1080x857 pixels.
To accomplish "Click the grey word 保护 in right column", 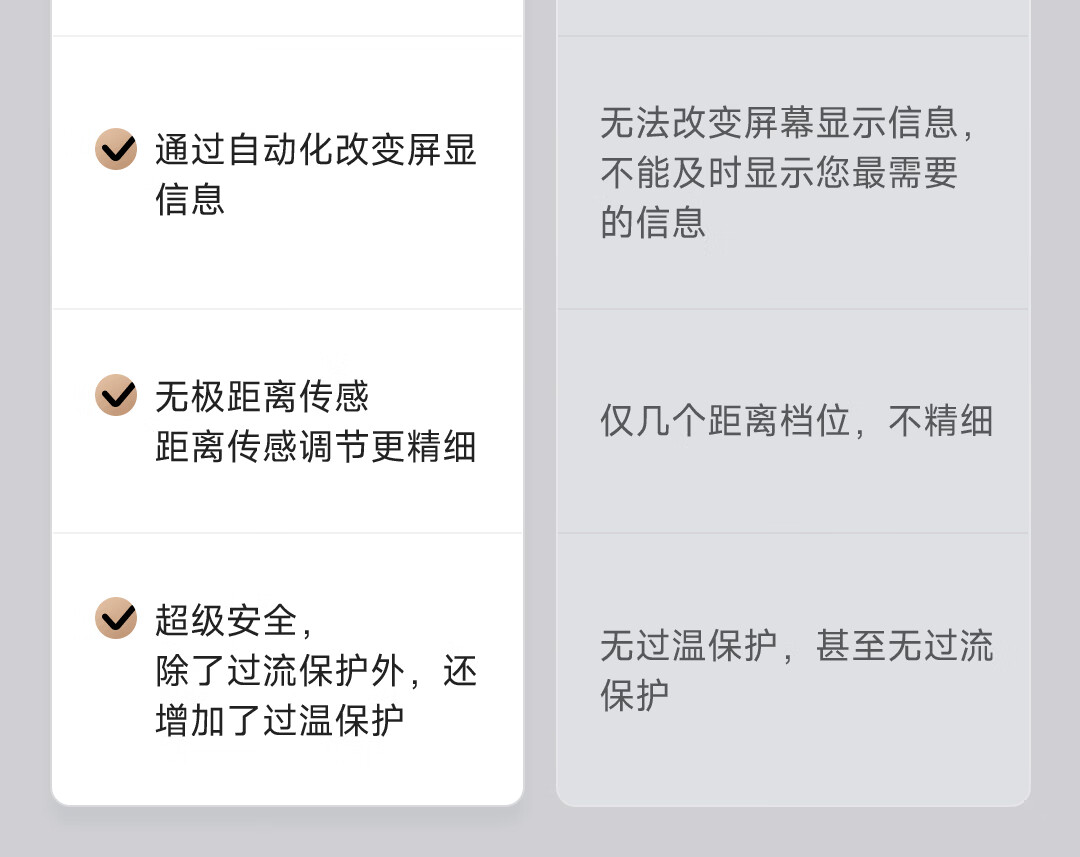I will click(635, 696).
